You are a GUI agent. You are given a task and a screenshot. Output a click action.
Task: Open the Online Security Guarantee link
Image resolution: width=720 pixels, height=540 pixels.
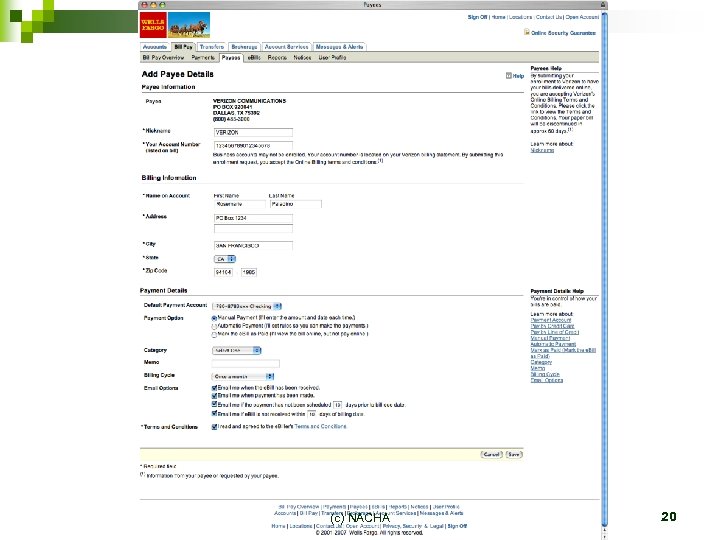coord(563,33)
